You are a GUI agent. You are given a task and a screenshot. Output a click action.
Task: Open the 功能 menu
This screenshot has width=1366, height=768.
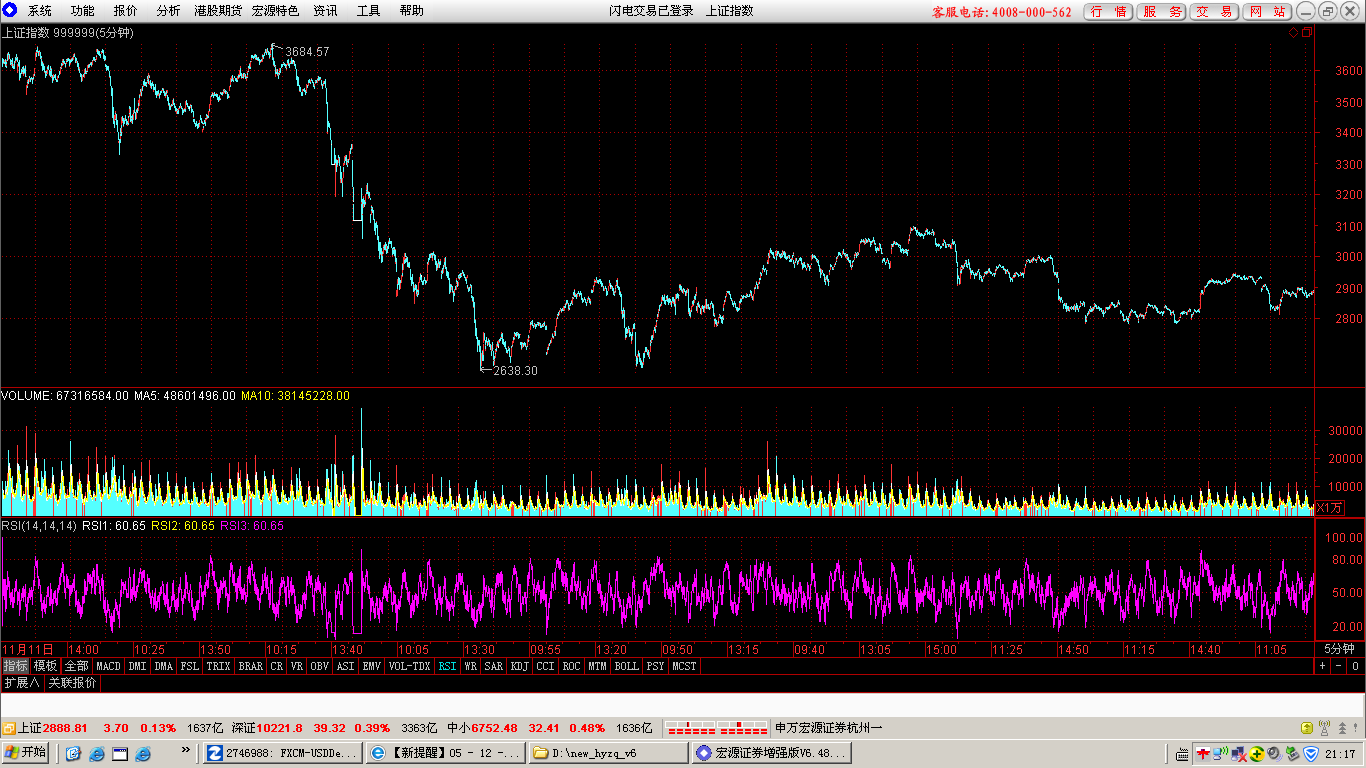pyautogui.click(x=83, y=11)
